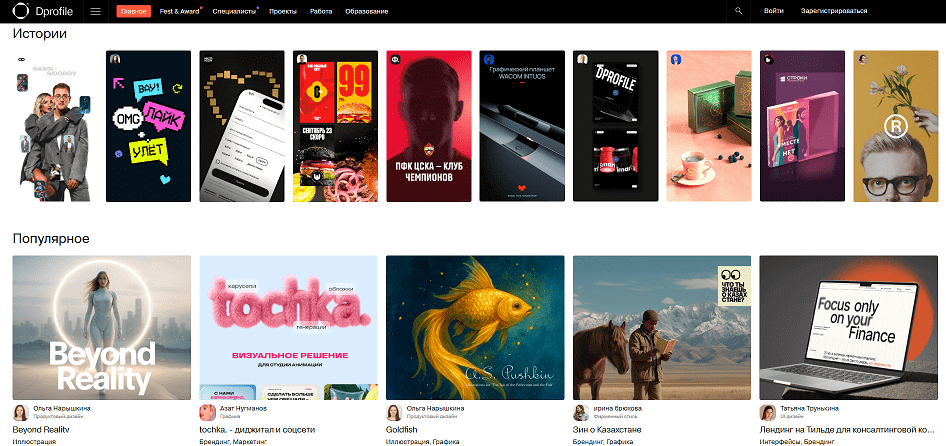Open the Kazakhstan horse zine image

tap(662, 327)
